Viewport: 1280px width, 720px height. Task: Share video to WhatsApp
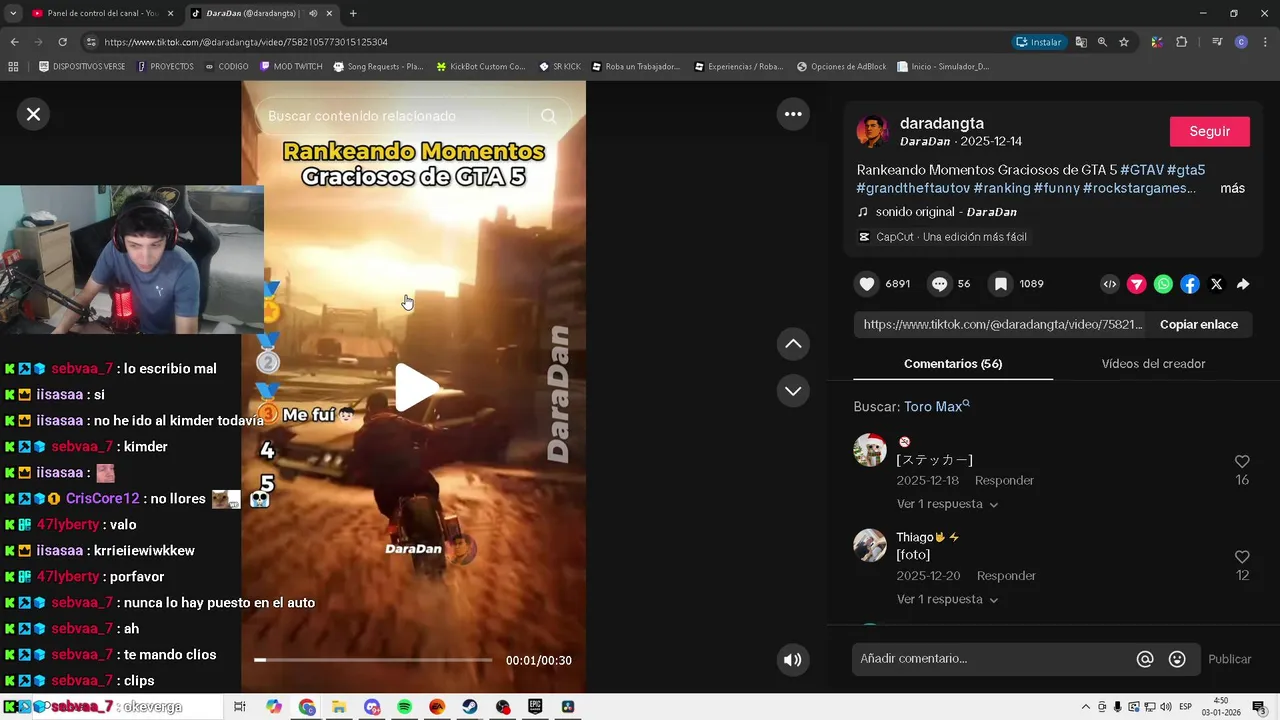1163,284
